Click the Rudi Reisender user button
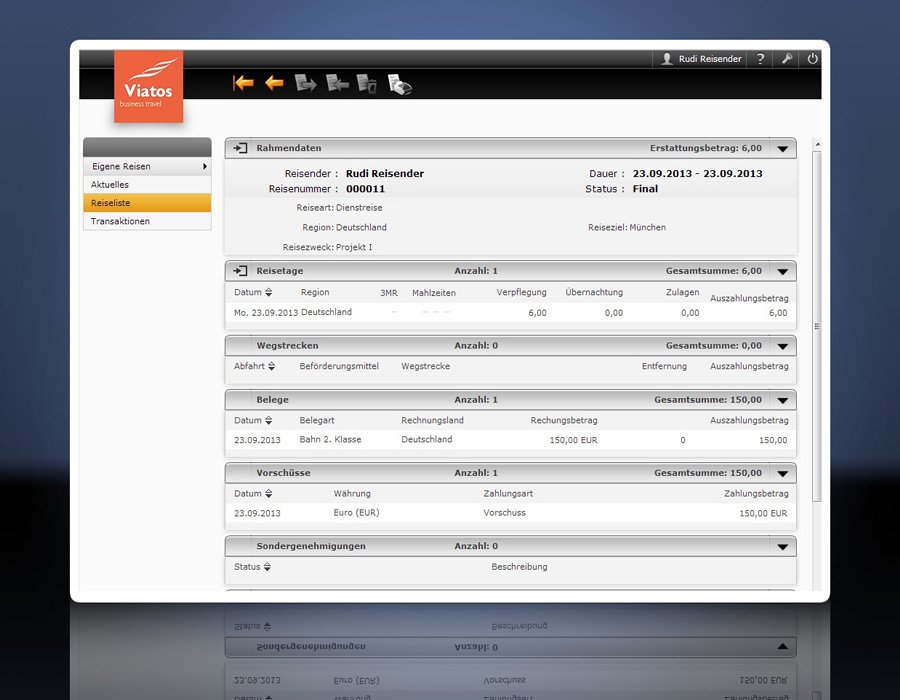The image size is (900, 700). (700, 59)
